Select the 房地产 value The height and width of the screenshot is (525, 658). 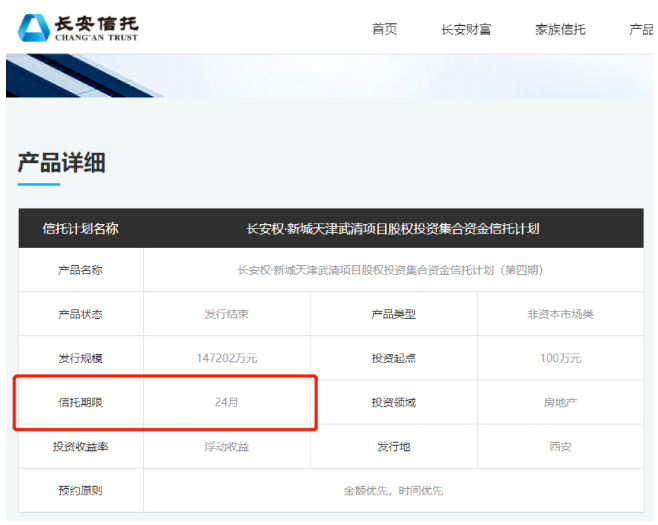560,402
